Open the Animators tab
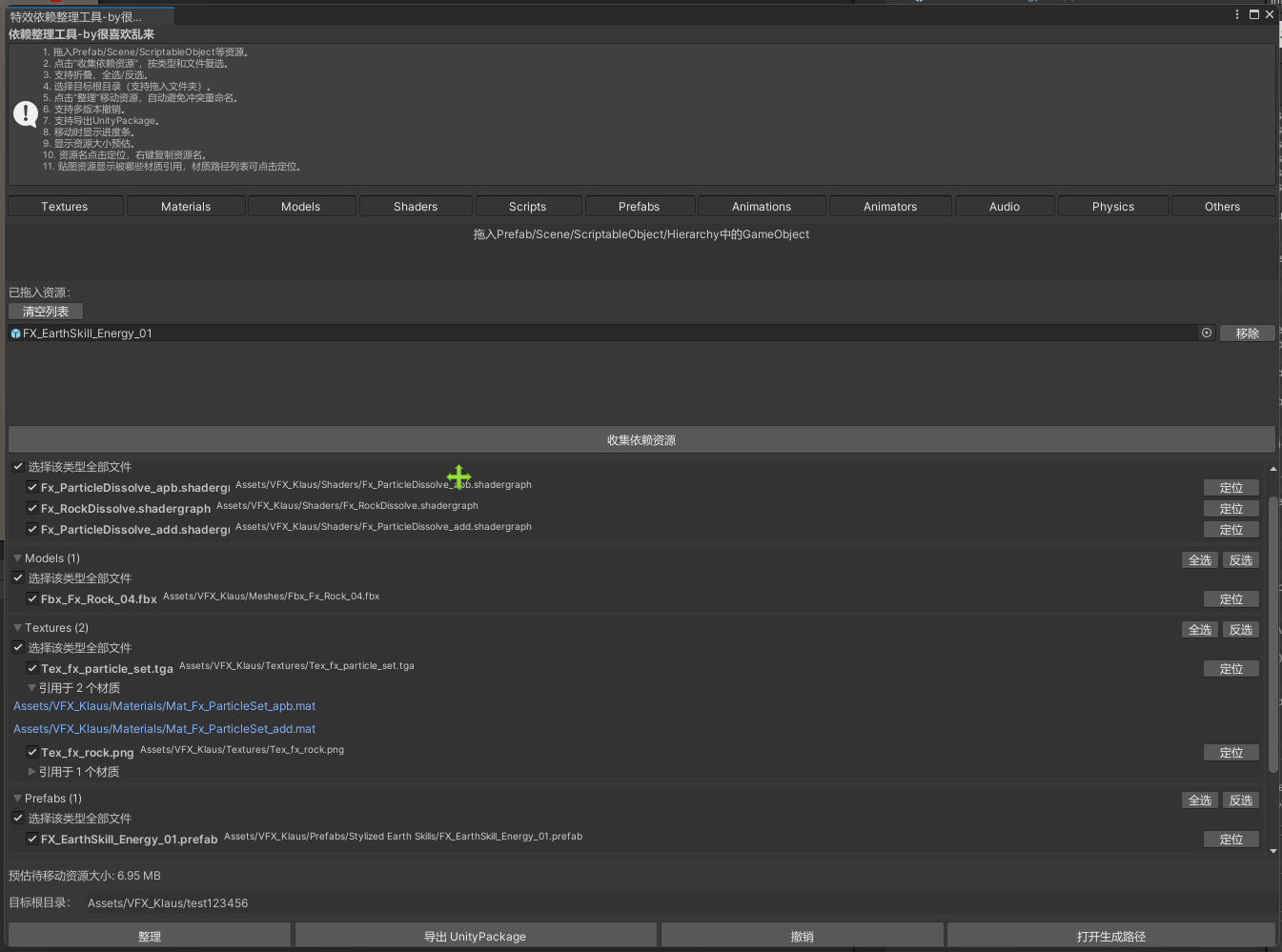1282x952 pixels. (890, 206)
